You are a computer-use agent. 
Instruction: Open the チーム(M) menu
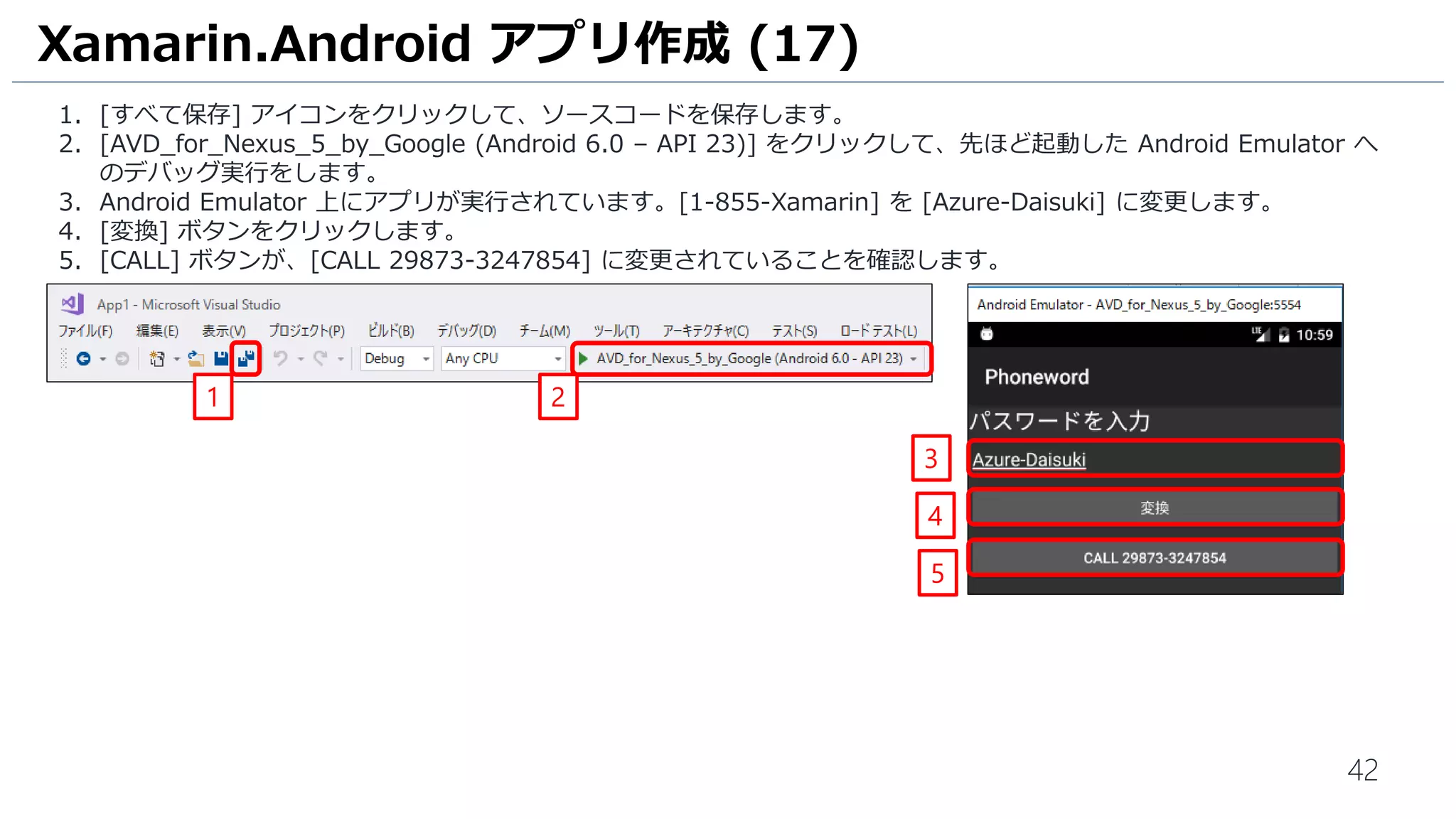click(x=545, y=331)
